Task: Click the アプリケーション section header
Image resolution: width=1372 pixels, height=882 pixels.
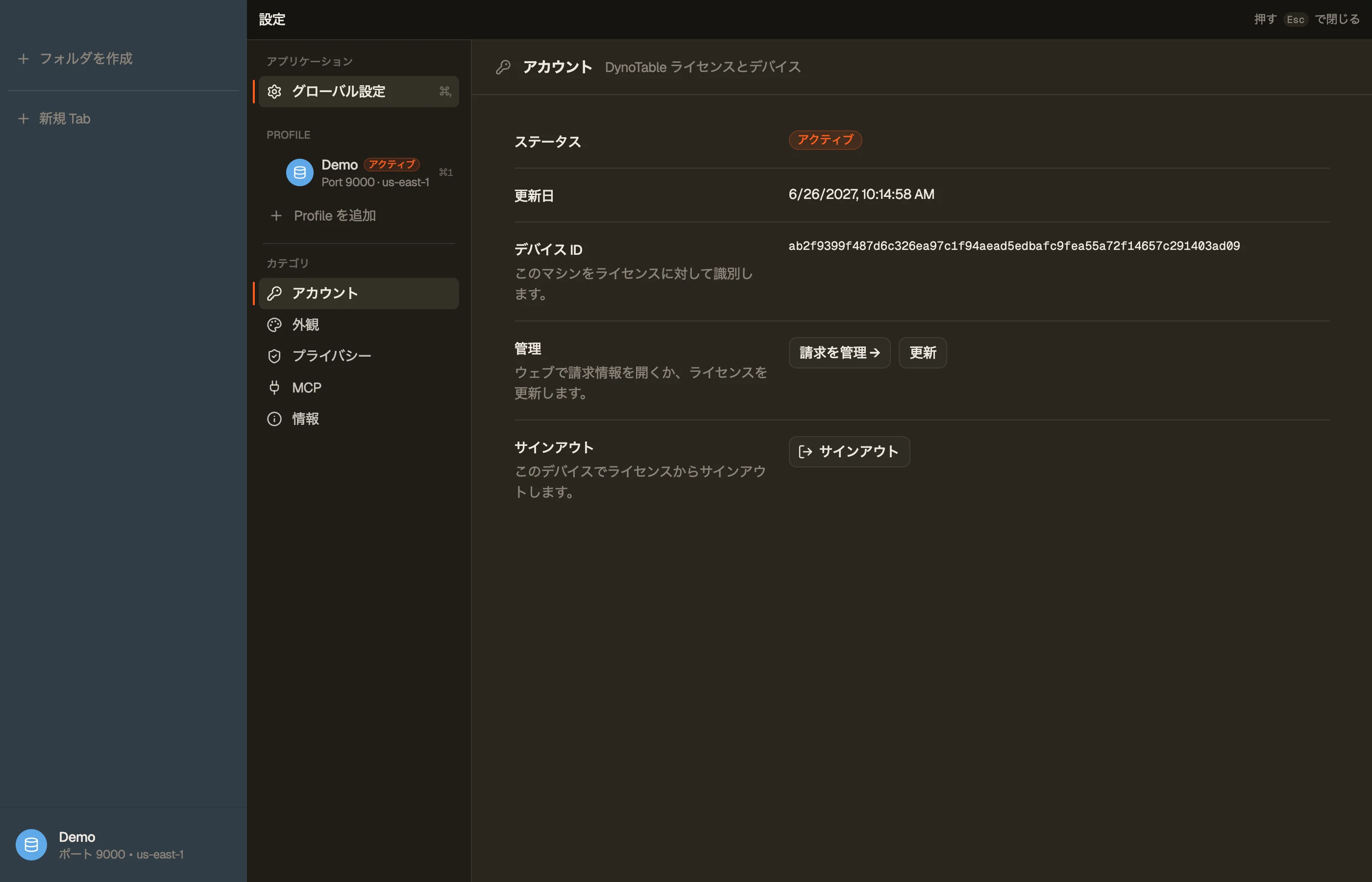Action: pos(309,62)
